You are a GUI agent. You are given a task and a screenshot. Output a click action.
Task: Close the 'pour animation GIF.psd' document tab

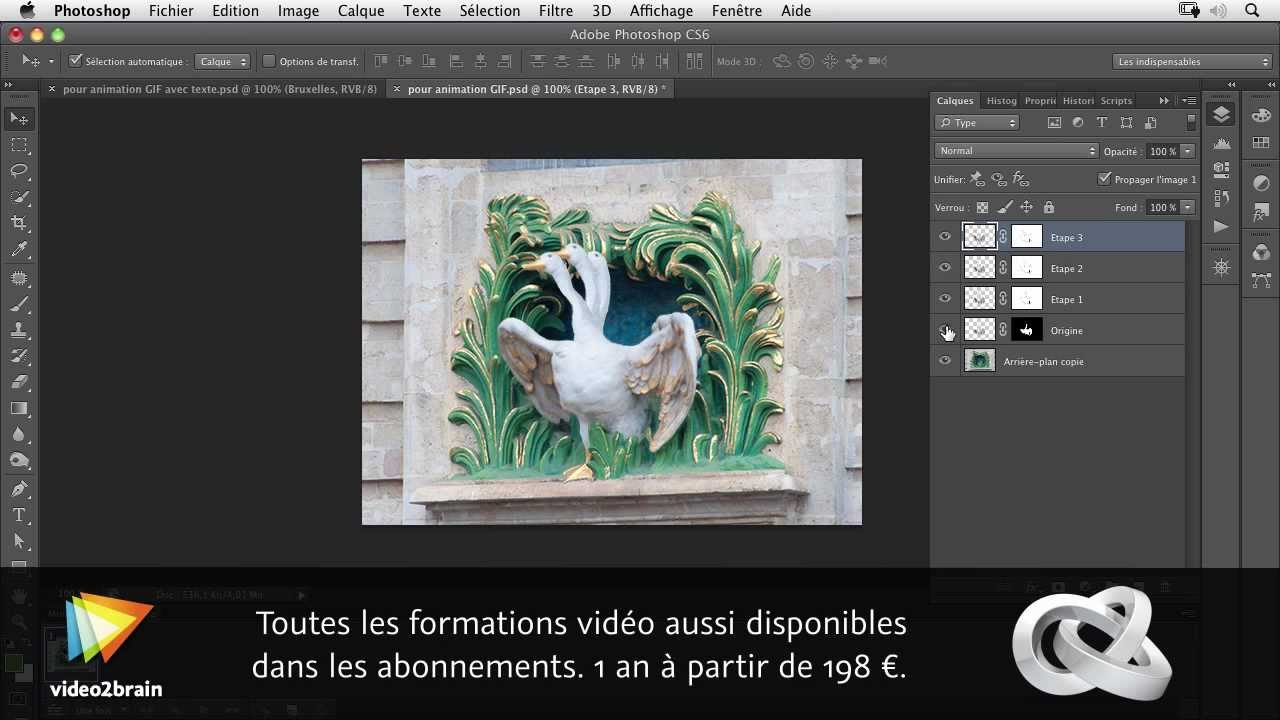(397, 89)
